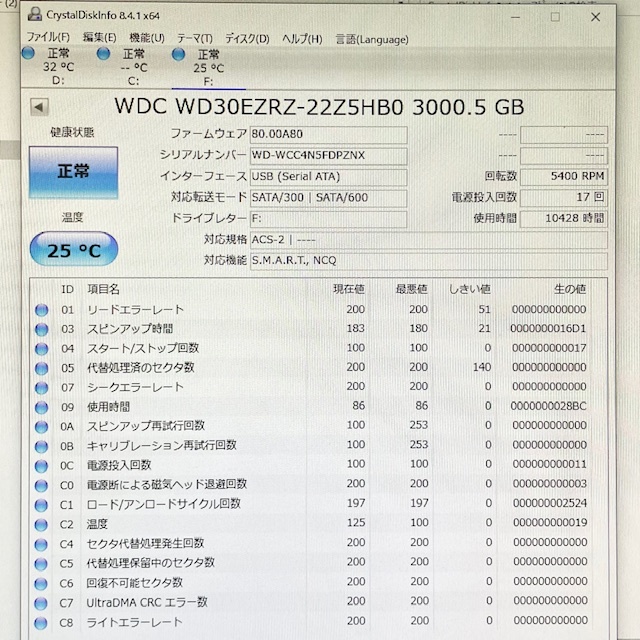Screen dimensions: 640x640
Task: Open the ヘルプ(H) menu
Action: [x=302, y=39]
